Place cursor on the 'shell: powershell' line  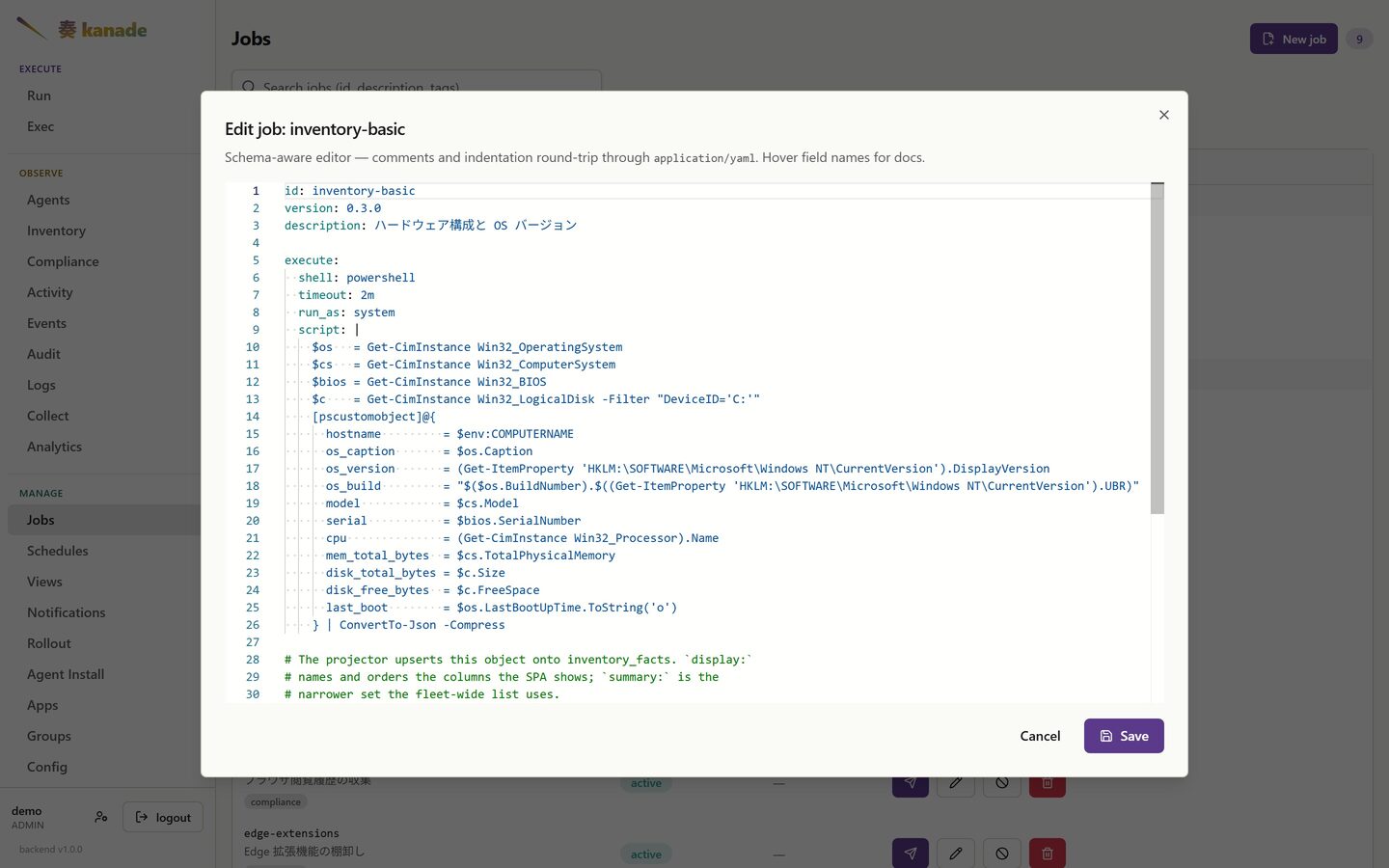(356, 278)
